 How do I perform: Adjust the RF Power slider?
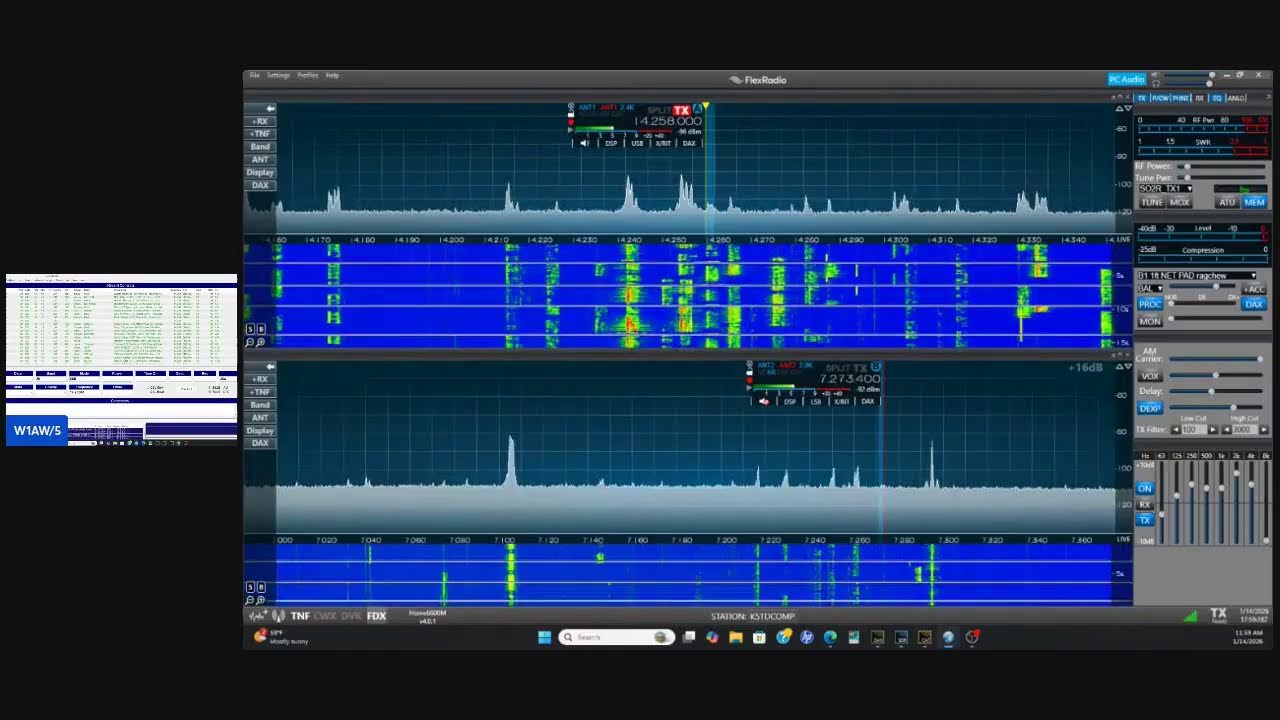(1221, 166)
